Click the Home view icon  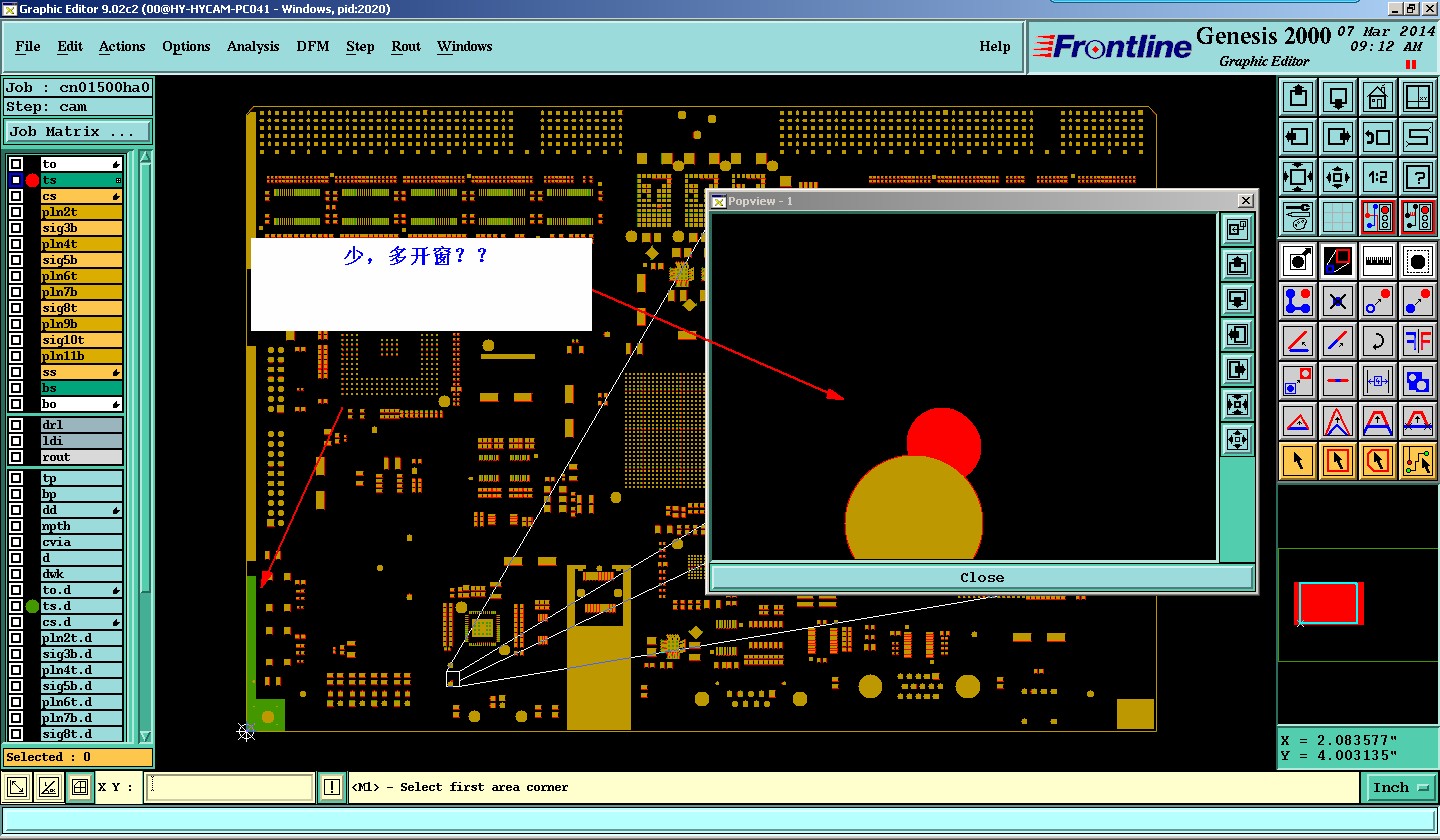[1378, 97]
